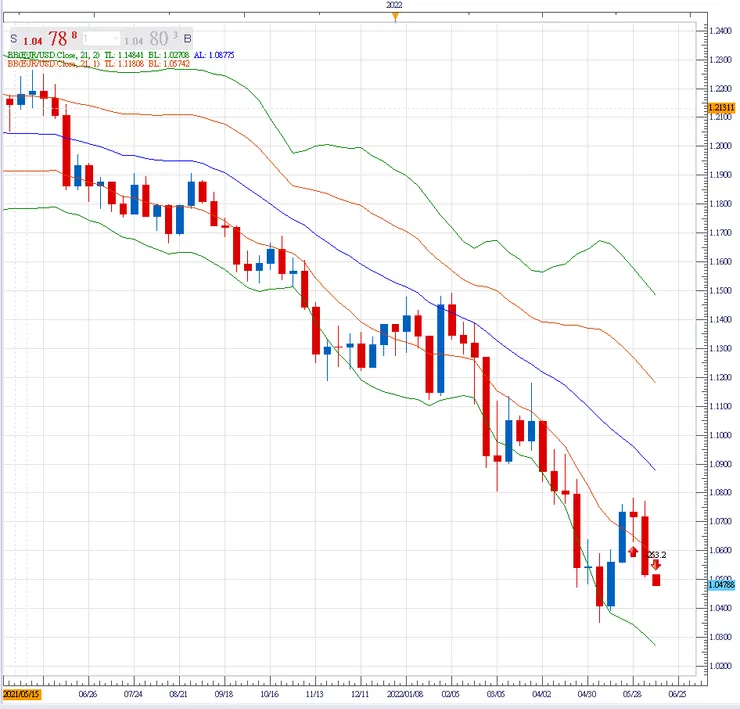Click the 1.2000 price axis label

coord(721,146)
